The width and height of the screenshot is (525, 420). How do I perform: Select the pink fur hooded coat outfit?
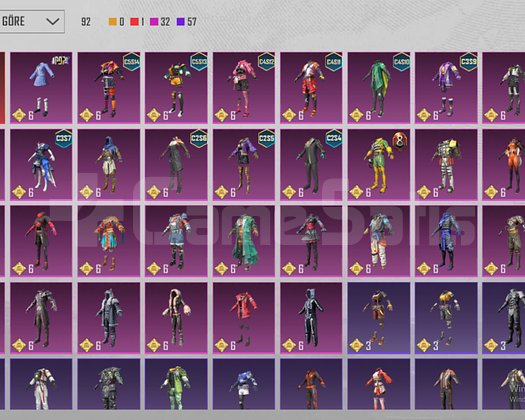[176, 318]
